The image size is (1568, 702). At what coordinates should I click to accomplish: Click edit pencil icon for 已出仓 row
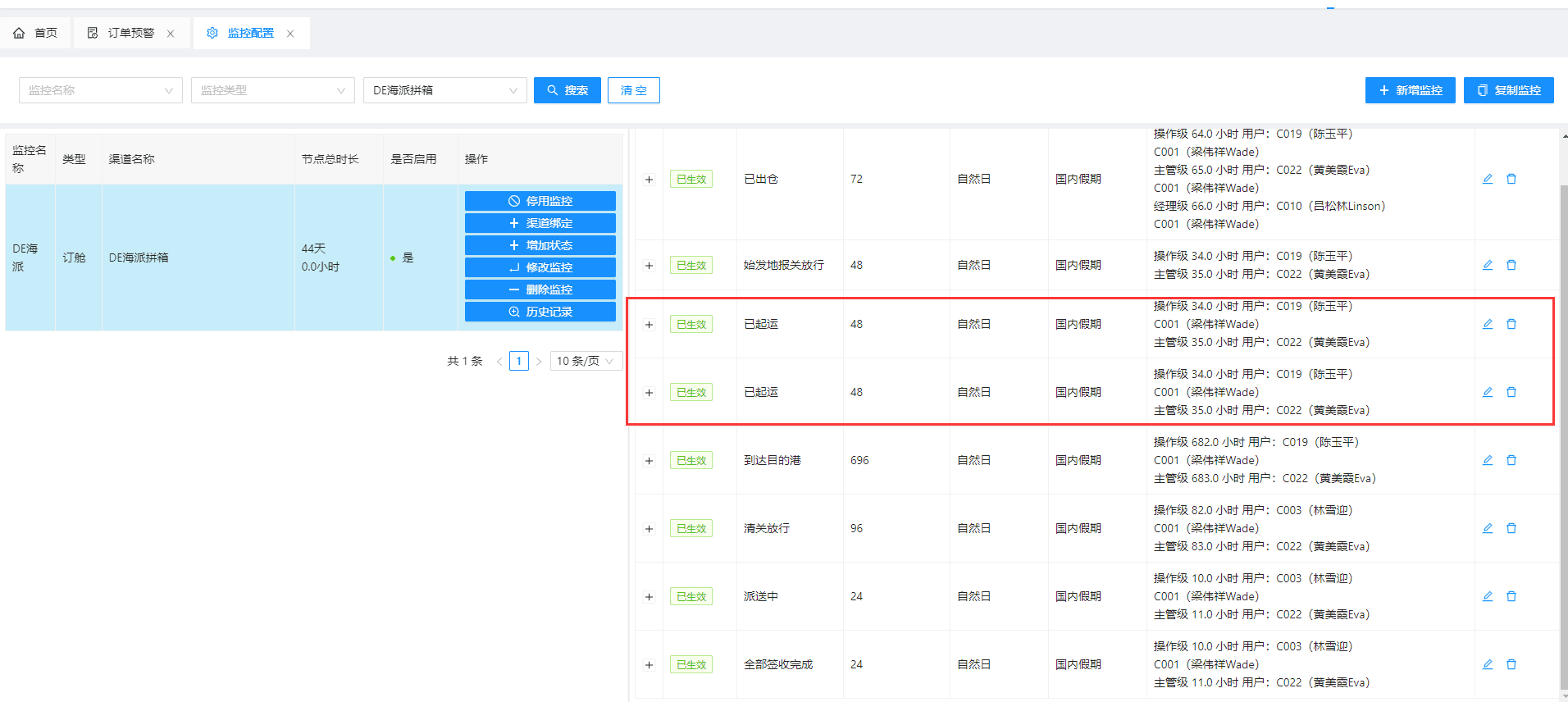pos(1487,179)
